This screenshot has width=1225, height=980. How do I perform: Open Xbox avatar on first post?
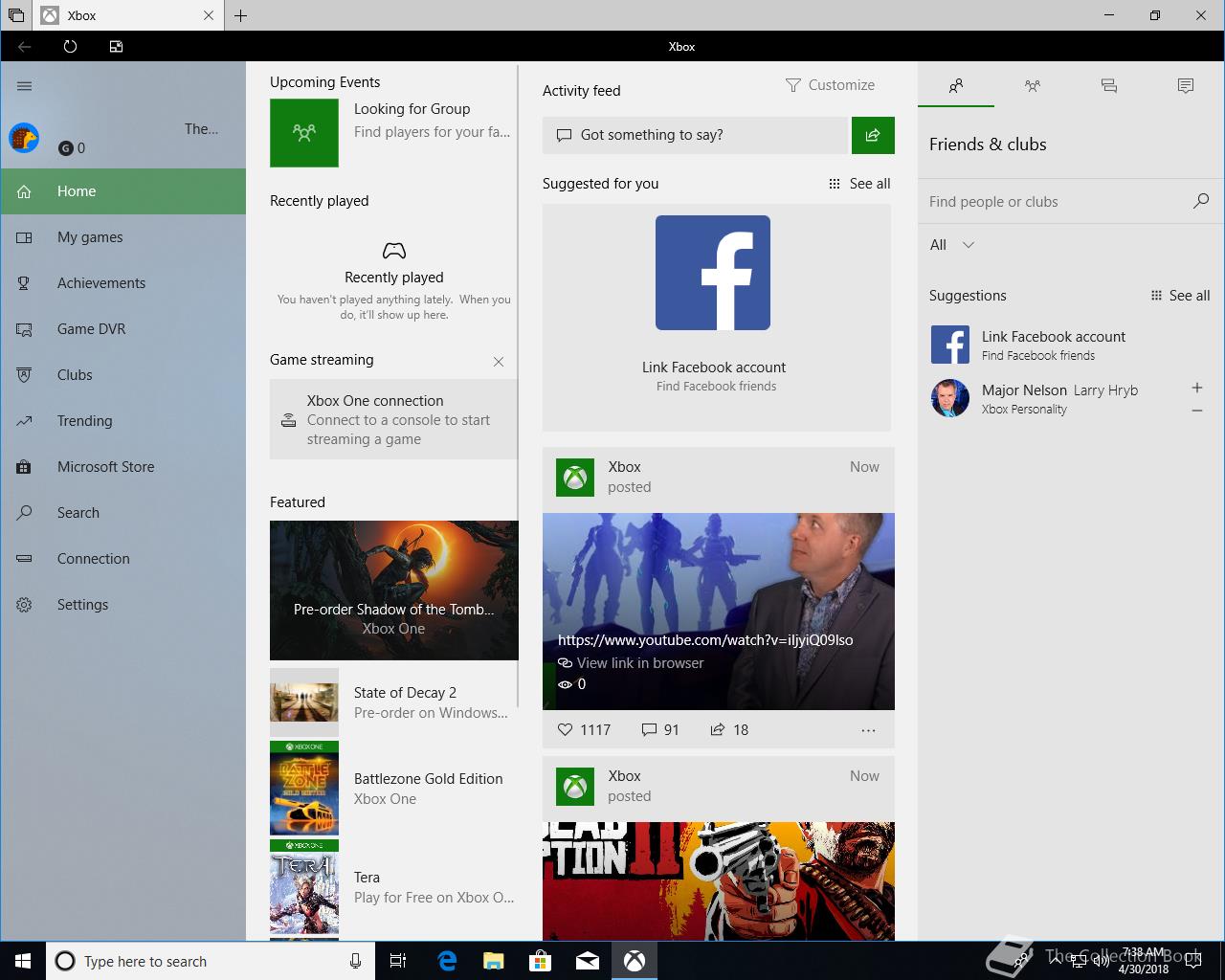point(575,477)
